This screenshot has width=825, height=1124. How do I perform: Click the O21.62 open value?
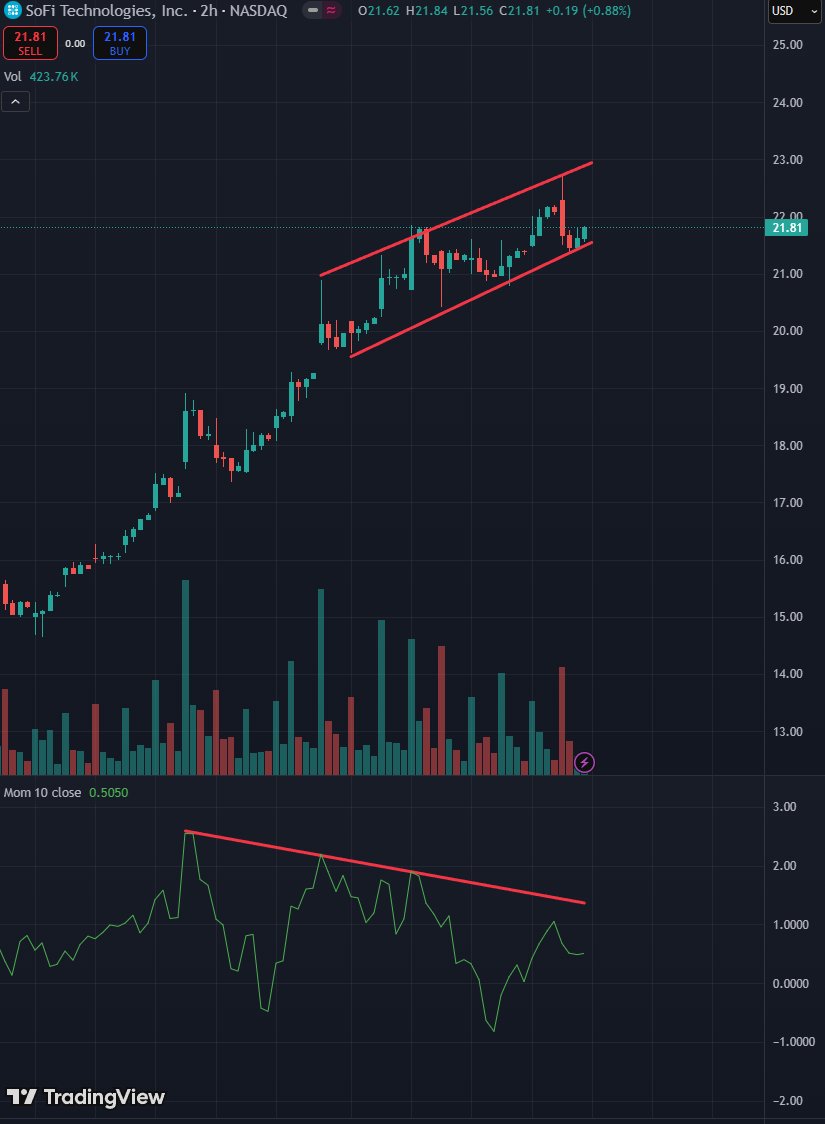(378, 11)
